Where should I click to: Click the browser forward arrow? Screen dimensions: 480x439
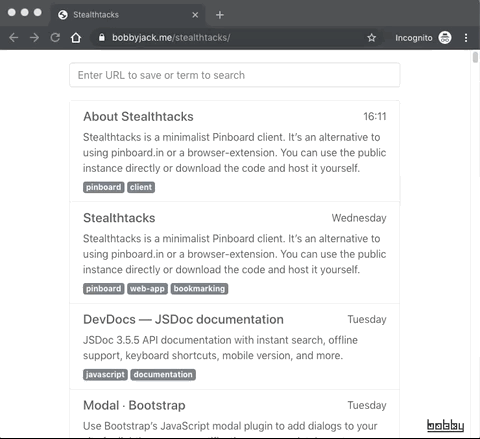point(34,38)
